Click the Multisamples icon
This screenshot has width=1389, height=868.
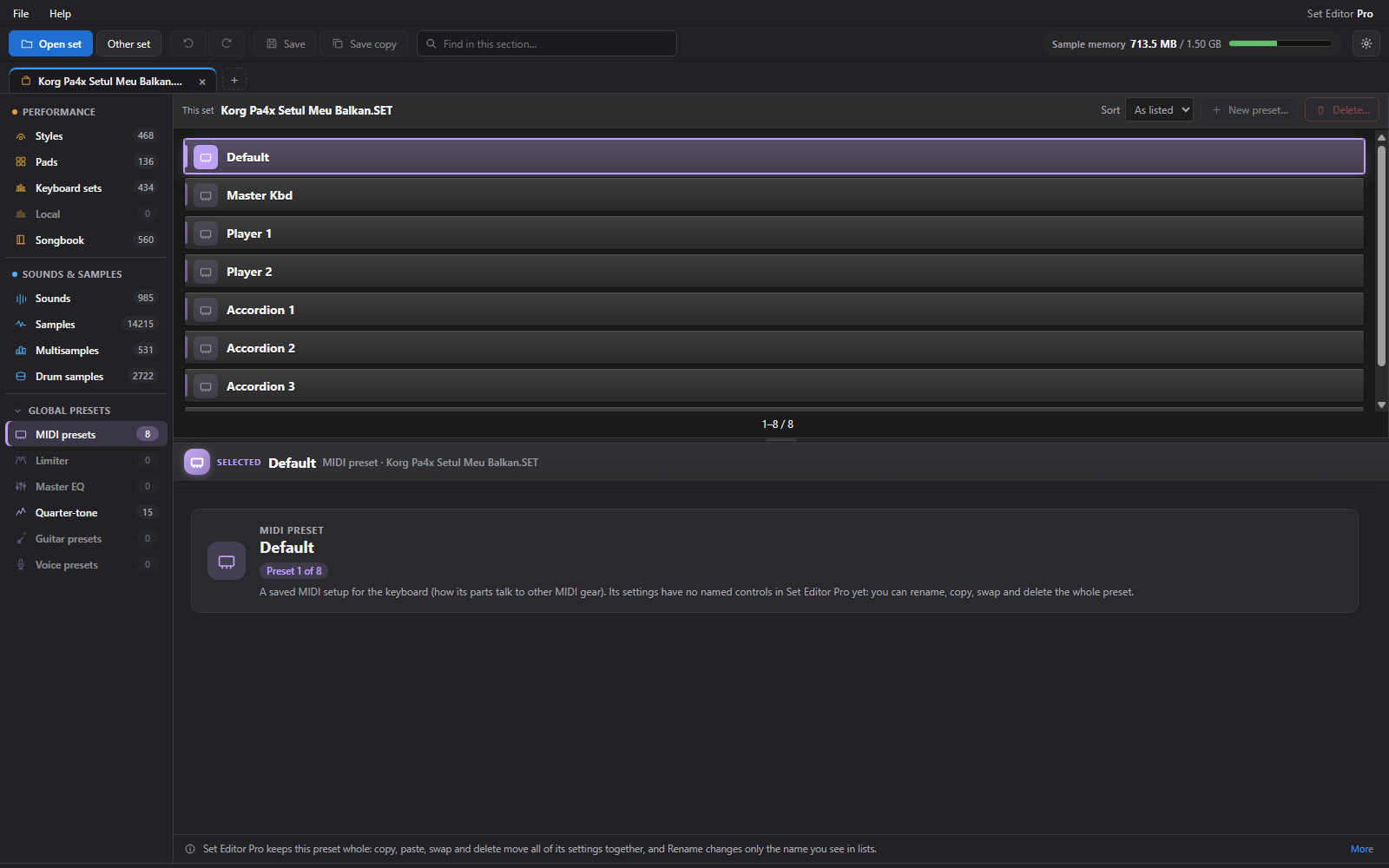[21, 351]
